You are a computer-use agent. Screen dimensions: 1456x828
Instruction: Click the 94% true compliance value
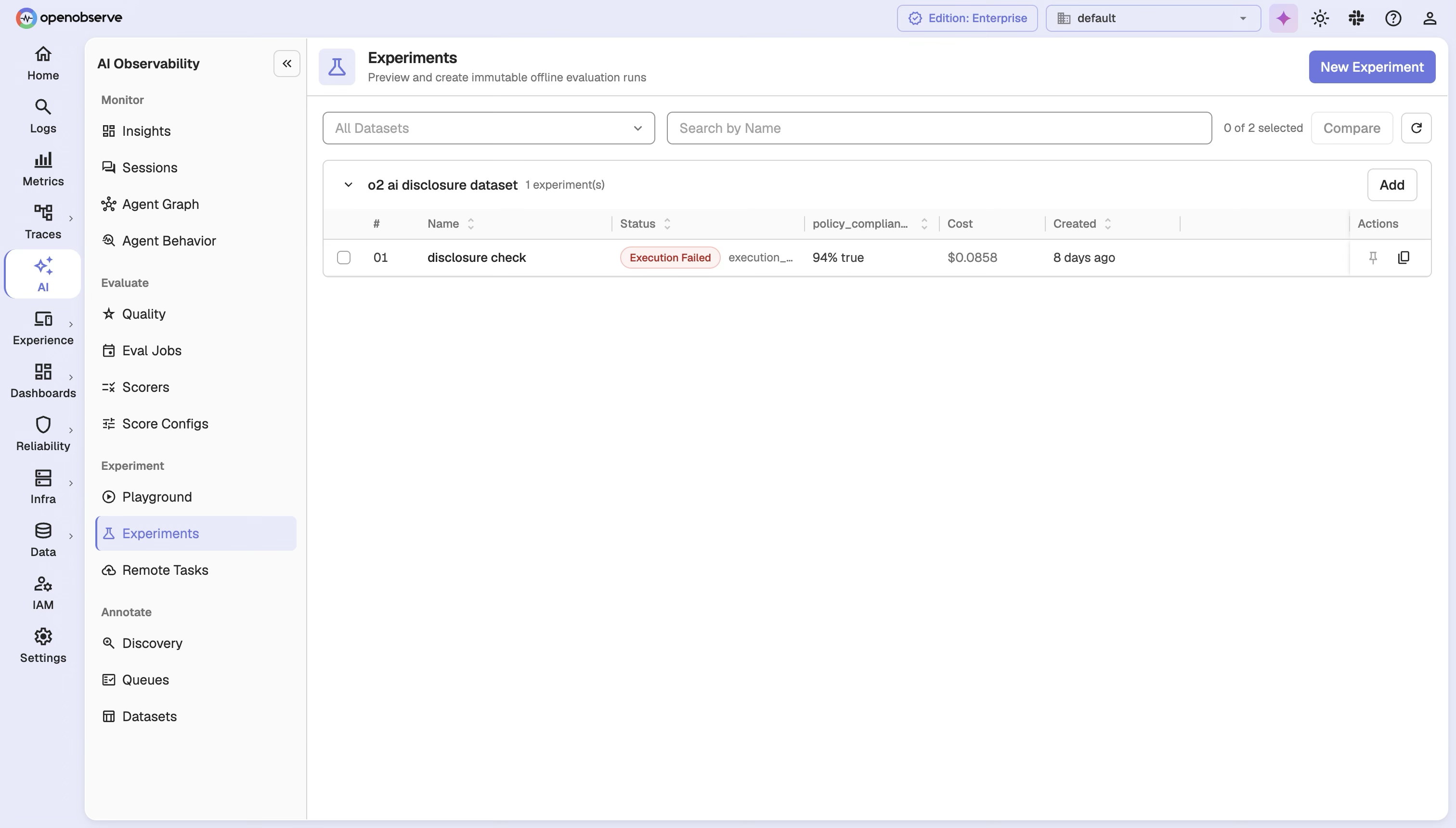838,258
